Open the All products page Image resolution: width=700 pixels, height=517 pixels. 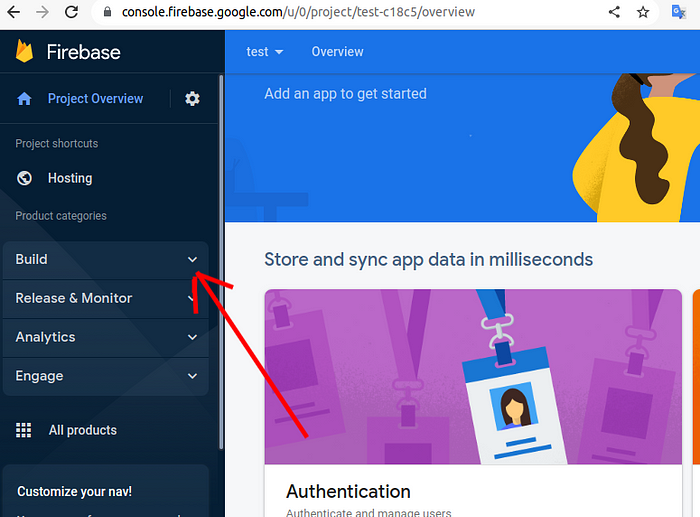coord(83,430)
